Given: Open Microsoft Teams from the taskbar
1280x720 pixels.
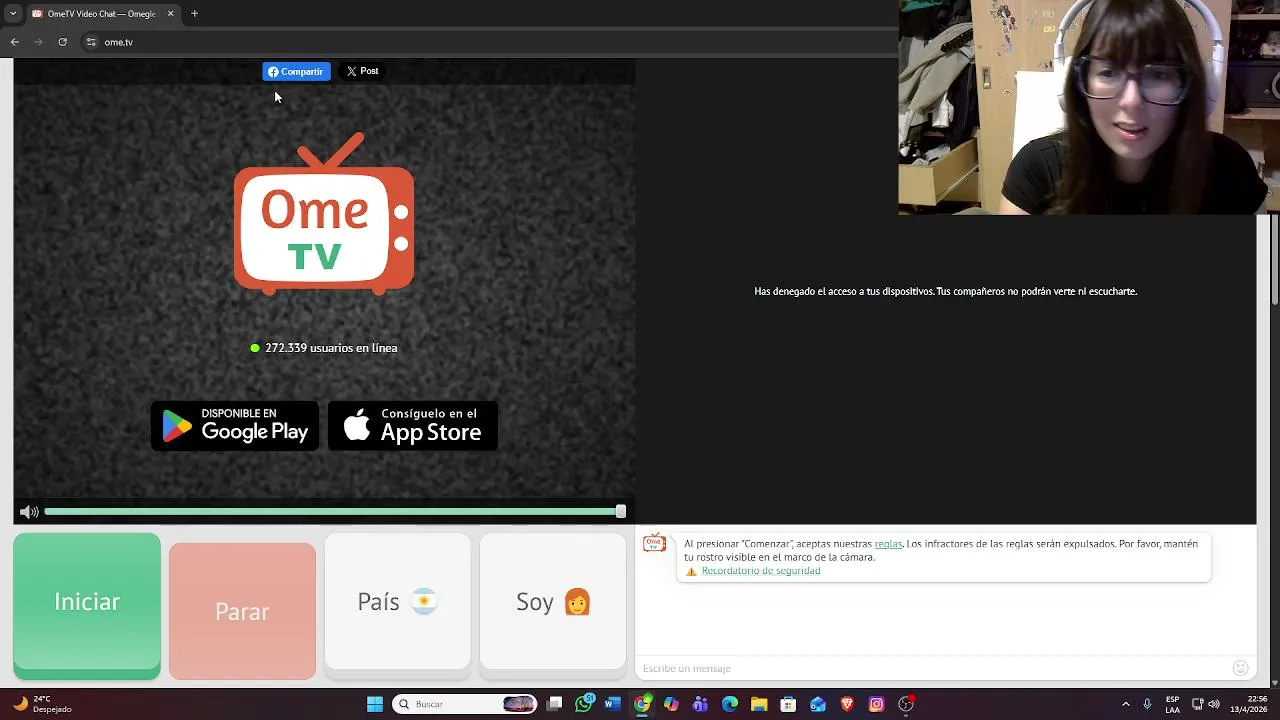Looking at the screenshot, I should coord(700,704).
